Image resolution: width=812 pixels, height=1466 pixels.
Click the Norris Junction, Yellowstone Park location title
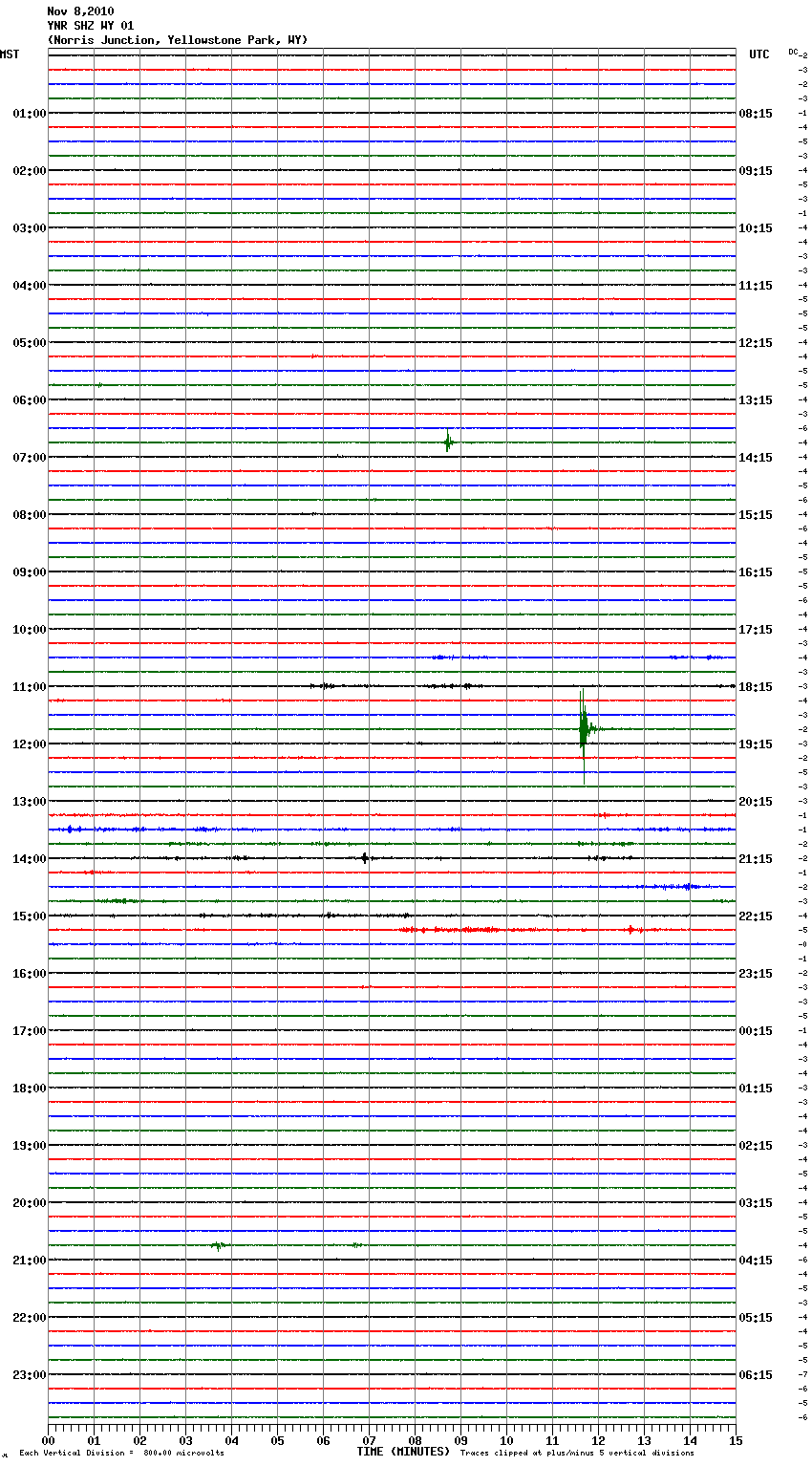click(x=178, y=40)
